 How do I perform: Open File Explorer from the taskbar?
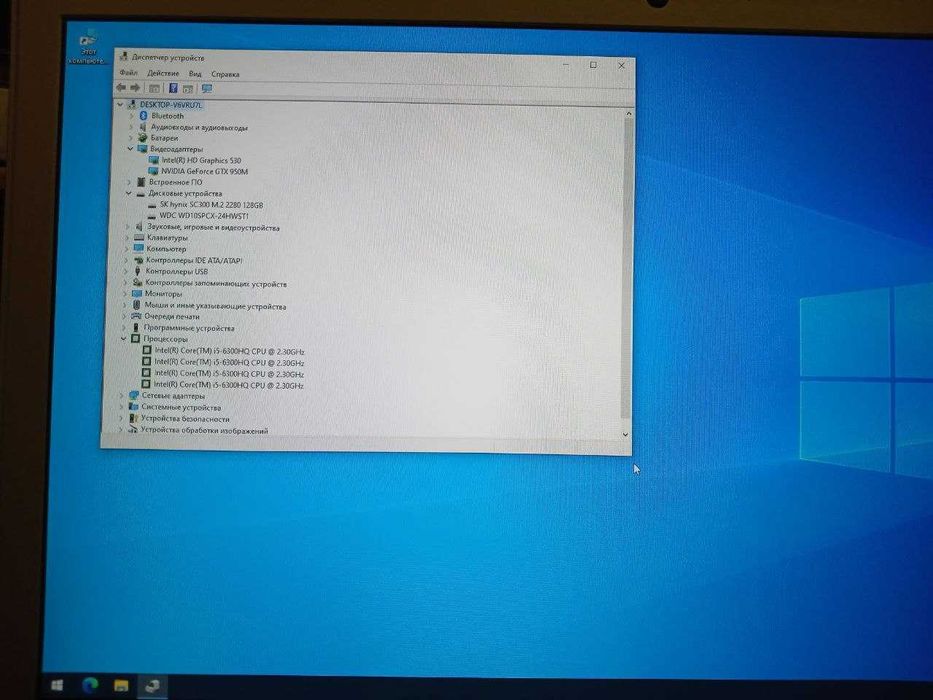point(121,686)
